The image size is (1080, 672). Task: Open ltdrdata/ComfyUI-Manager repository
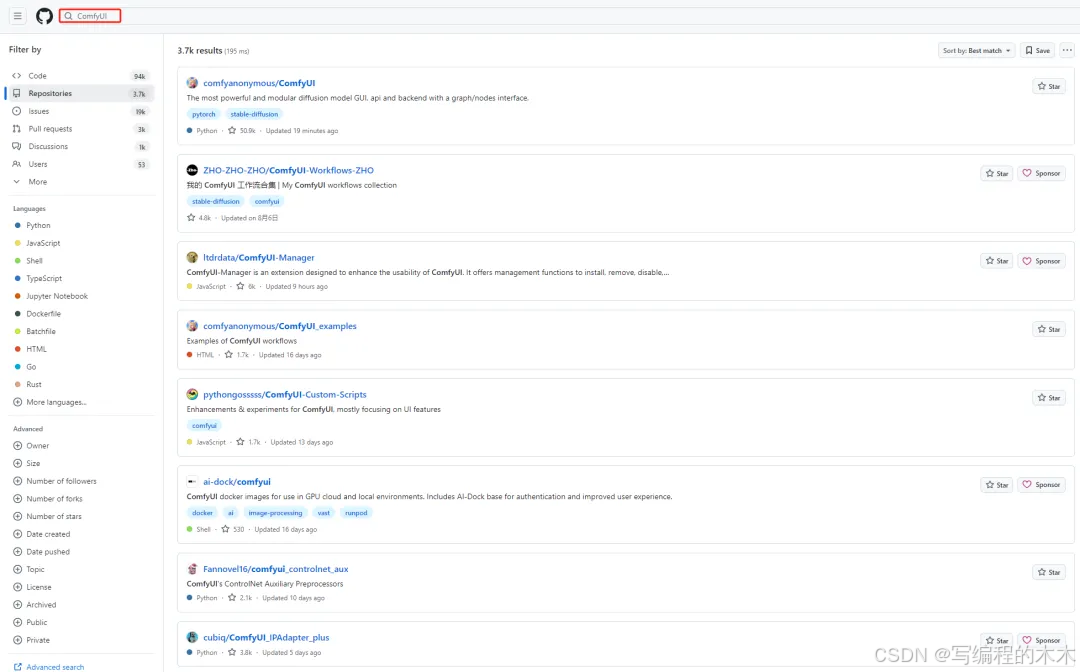click(x=259, y=258)
